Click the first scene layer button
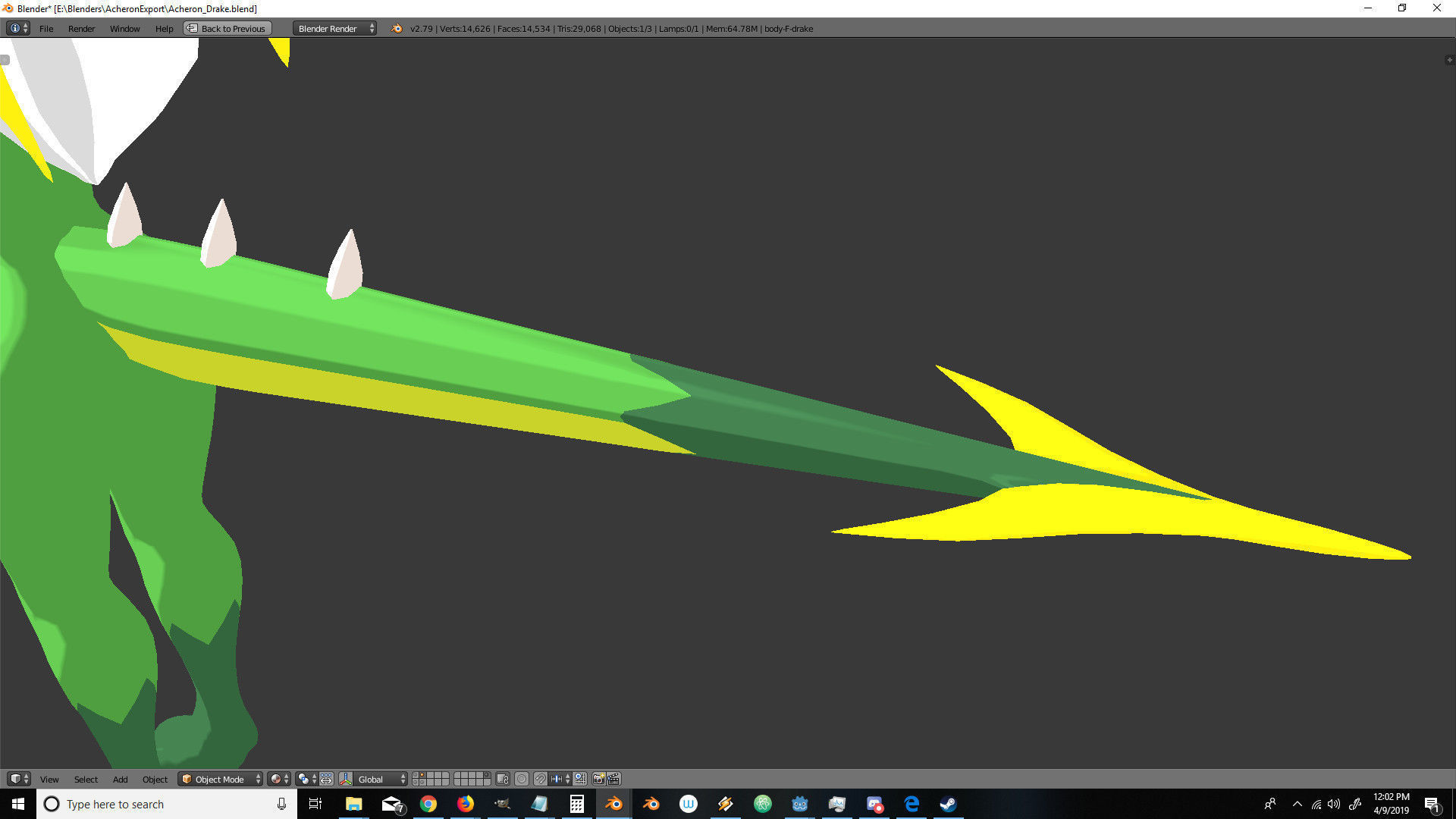Viewport: 1456px width, 819px height. tap(416, 775)
